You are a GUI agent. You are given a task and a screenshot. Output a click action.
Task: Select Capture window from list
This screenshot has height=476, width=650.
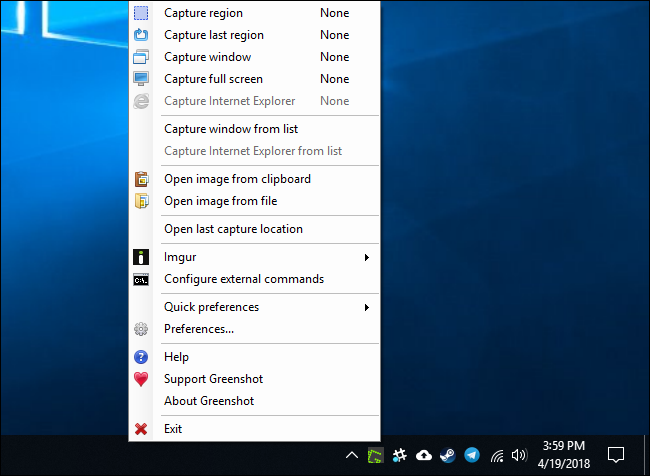(231, 129)
